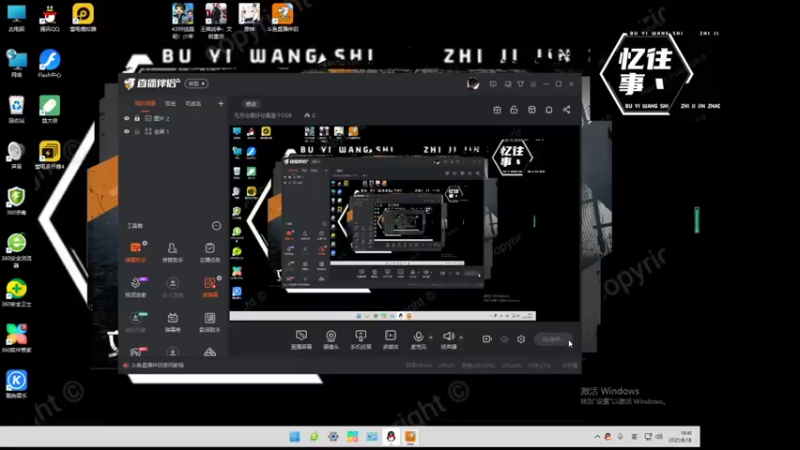The image size is (800, 450).
Task: Click the stream title text above preview
Action: click(x=263, y=115)
